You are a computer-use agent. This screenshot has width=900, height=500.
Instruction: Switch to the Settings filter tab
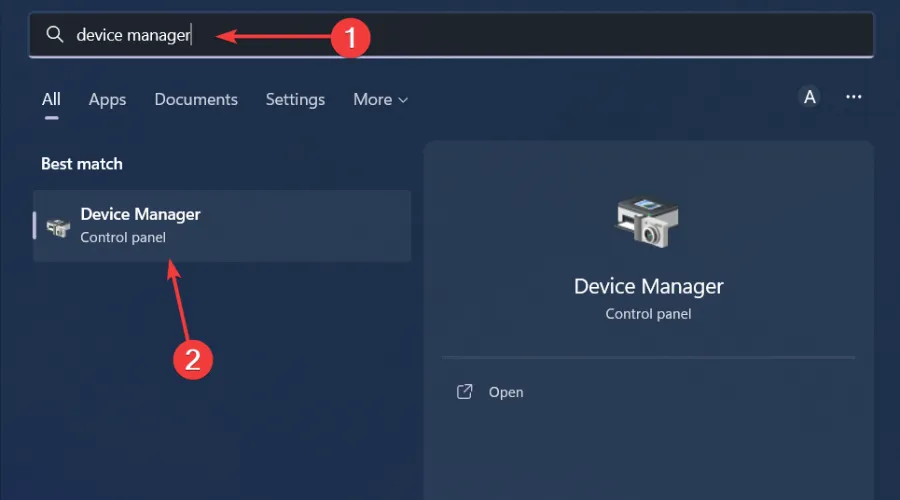click(x=295, y=99)
